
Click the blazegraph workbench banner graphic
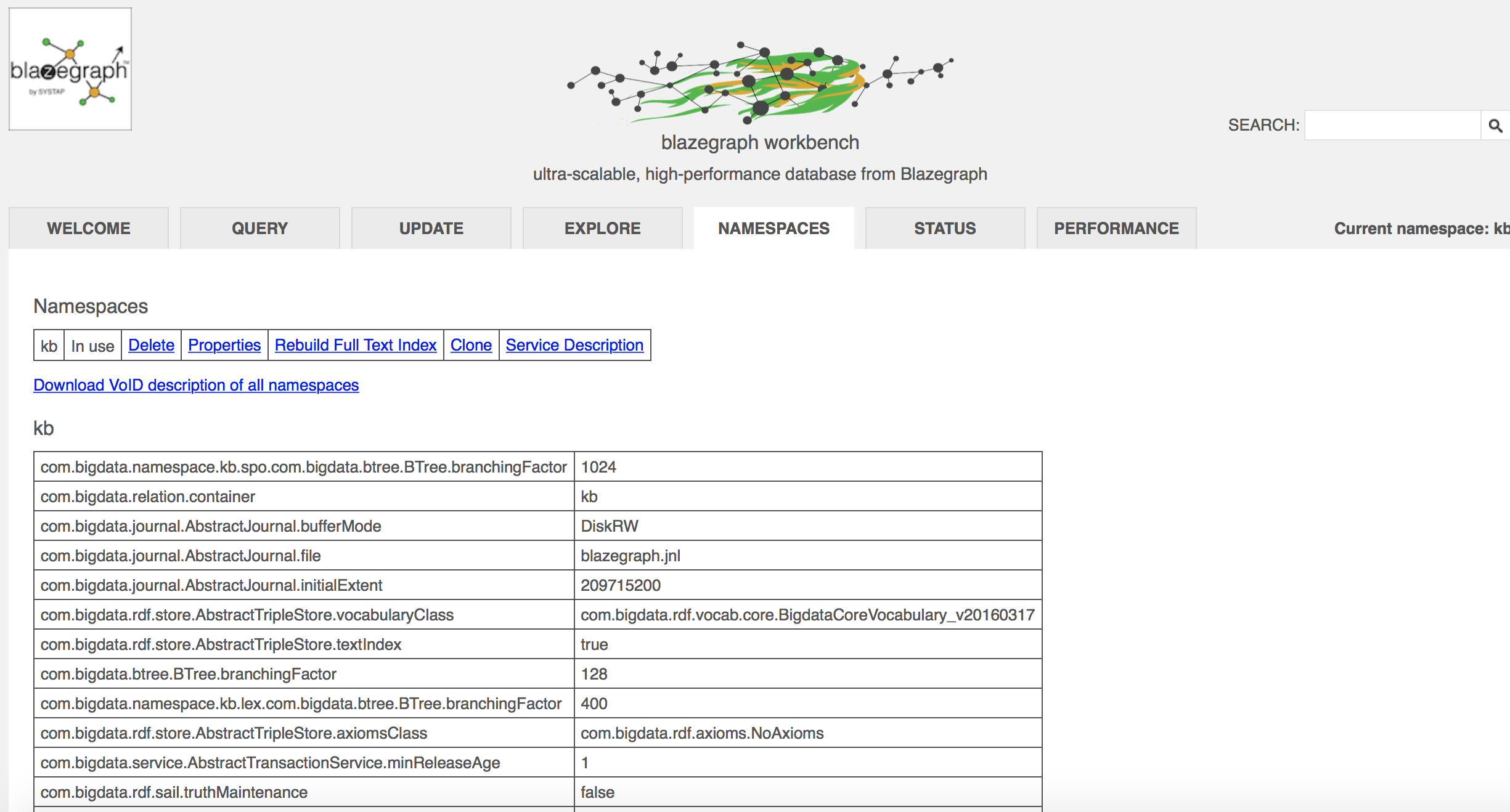click(760, 82)
